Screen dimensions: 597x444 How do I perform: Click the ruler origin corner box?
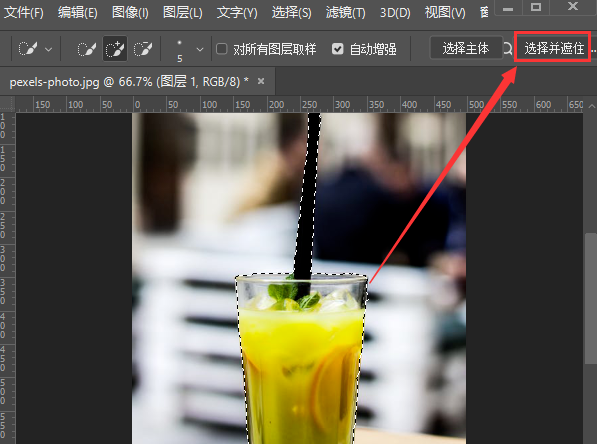pyautogui.click(x=7, y=104)
